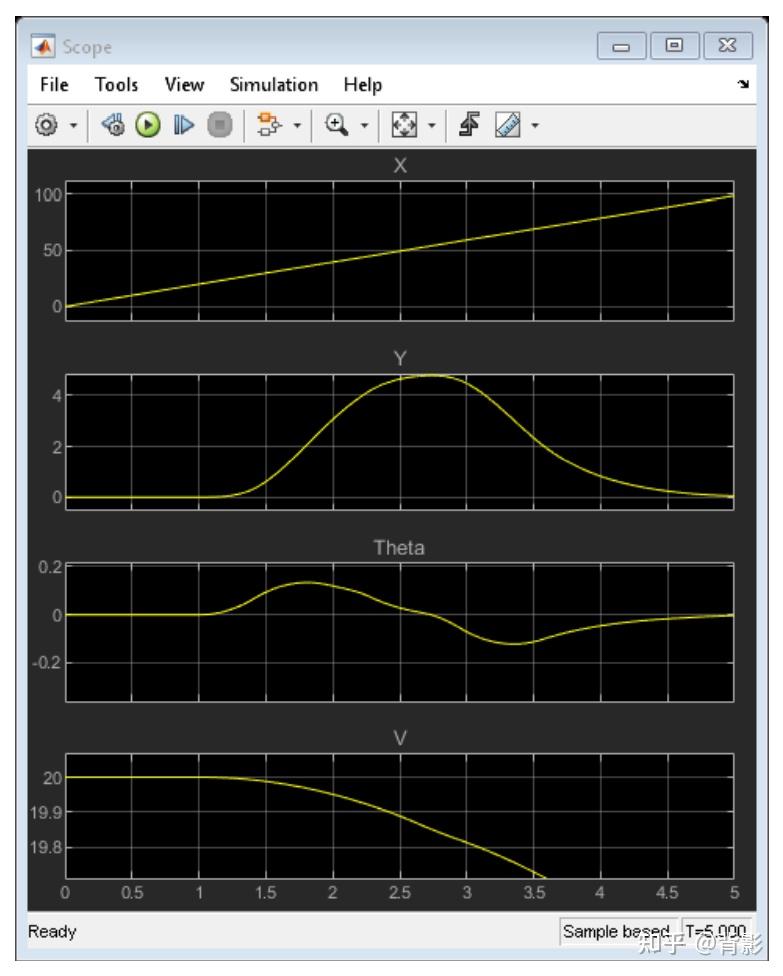Click the Sample based status field
The width and height of the screenshot is (783, 976).
pyautogui.click(x=617, y=931)
